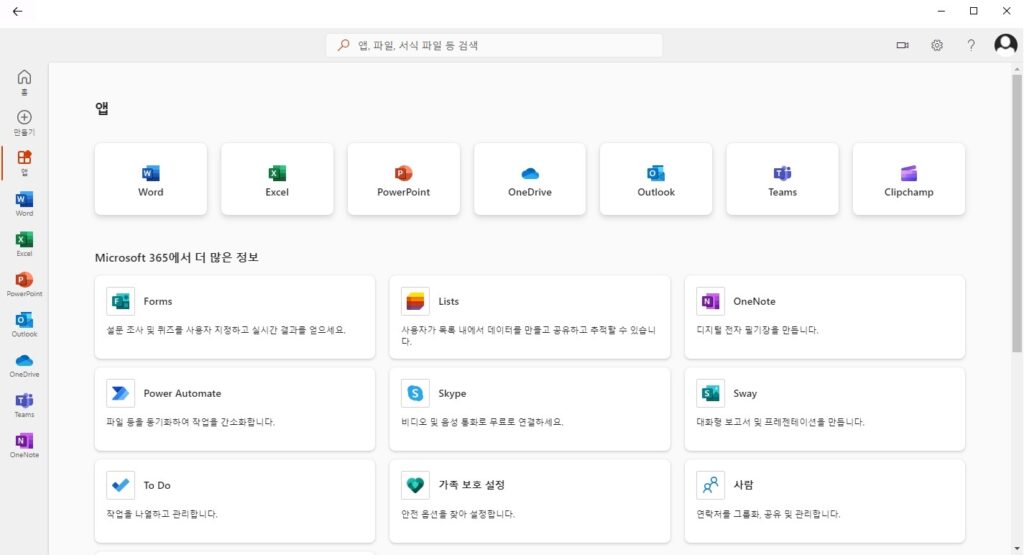The height and width of the screenshot is (555, 1024).
Task: Open the To Do card
Action: (235, 501)
